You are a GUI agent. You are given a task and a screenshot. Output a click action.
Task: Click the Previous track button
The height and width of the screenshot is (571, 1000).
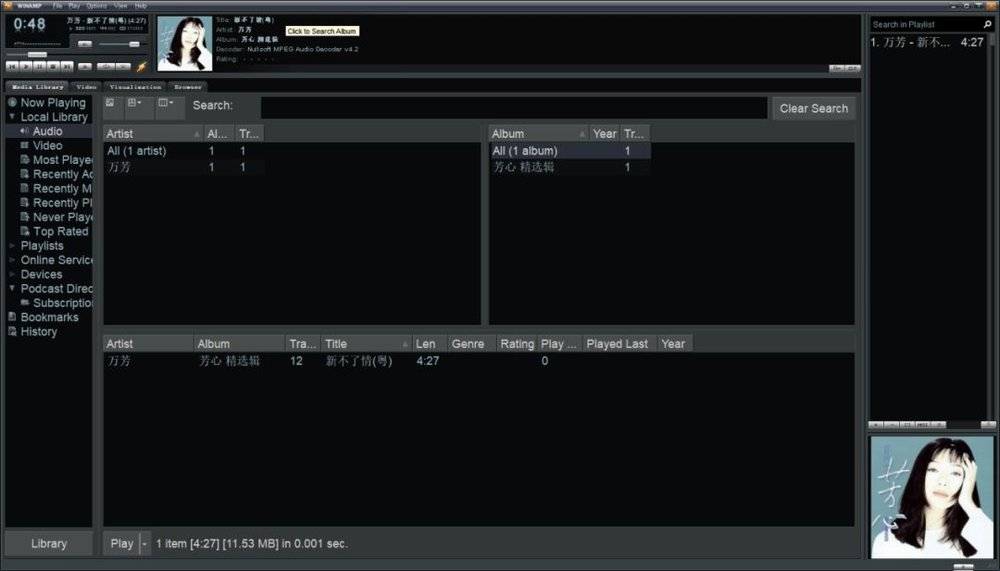(12, 66)
